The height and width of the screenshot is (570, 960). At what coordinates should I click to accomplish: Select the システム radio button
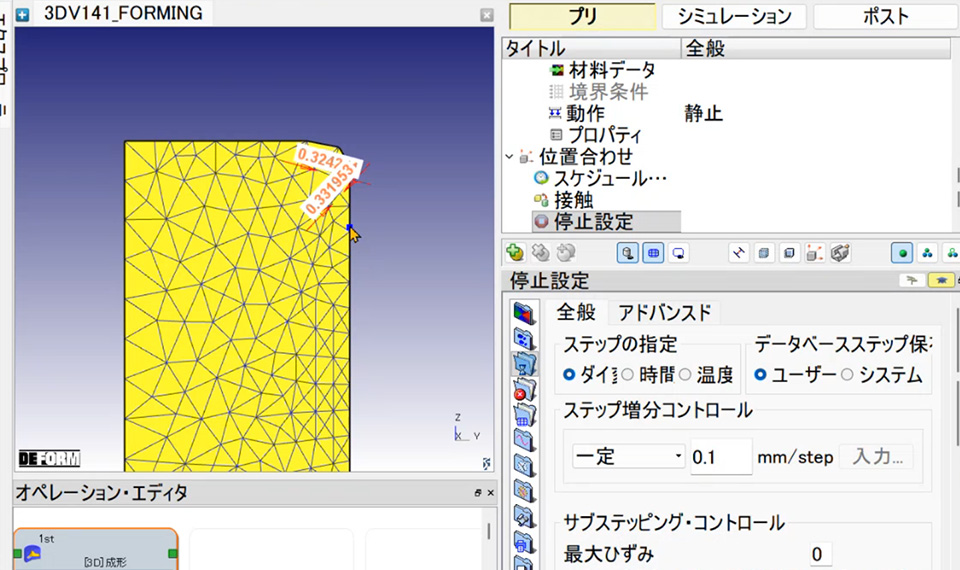point(847,374)
